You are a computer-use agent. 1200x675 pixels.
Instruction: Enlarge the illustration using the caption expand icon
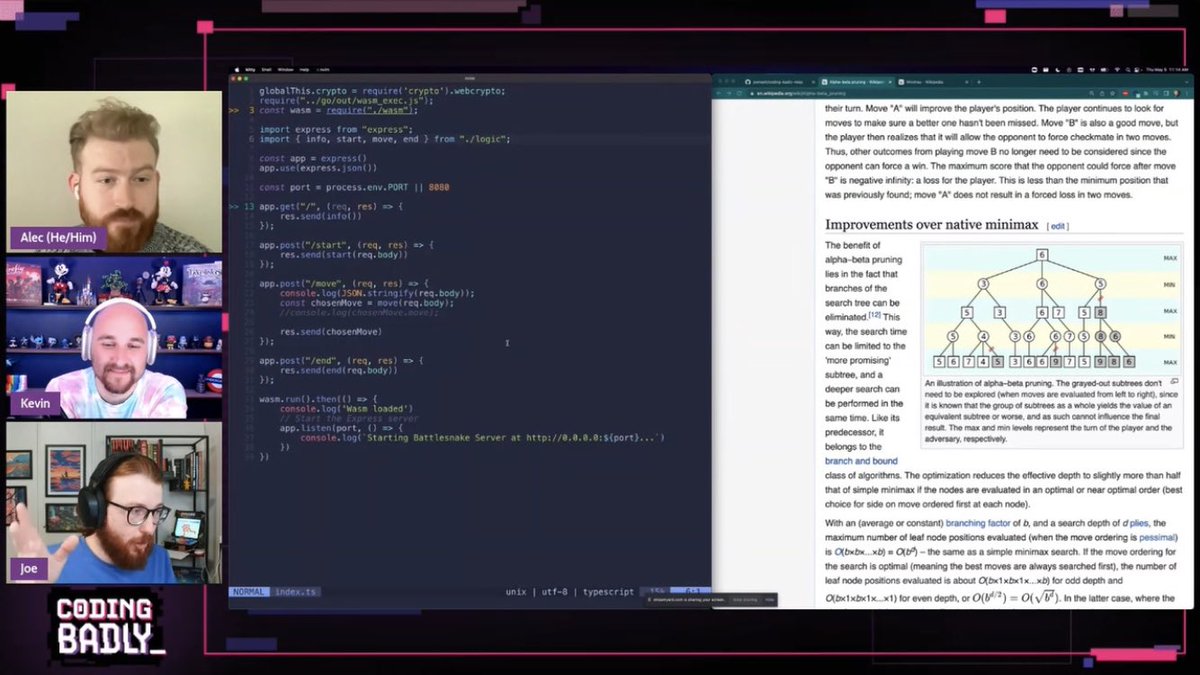tap(1174, 382)
